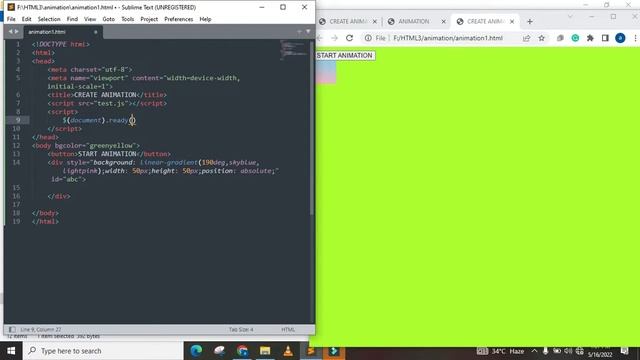Click line number 12 in the gutter
This screenshot has height=360, width=640.
(16, 145)
